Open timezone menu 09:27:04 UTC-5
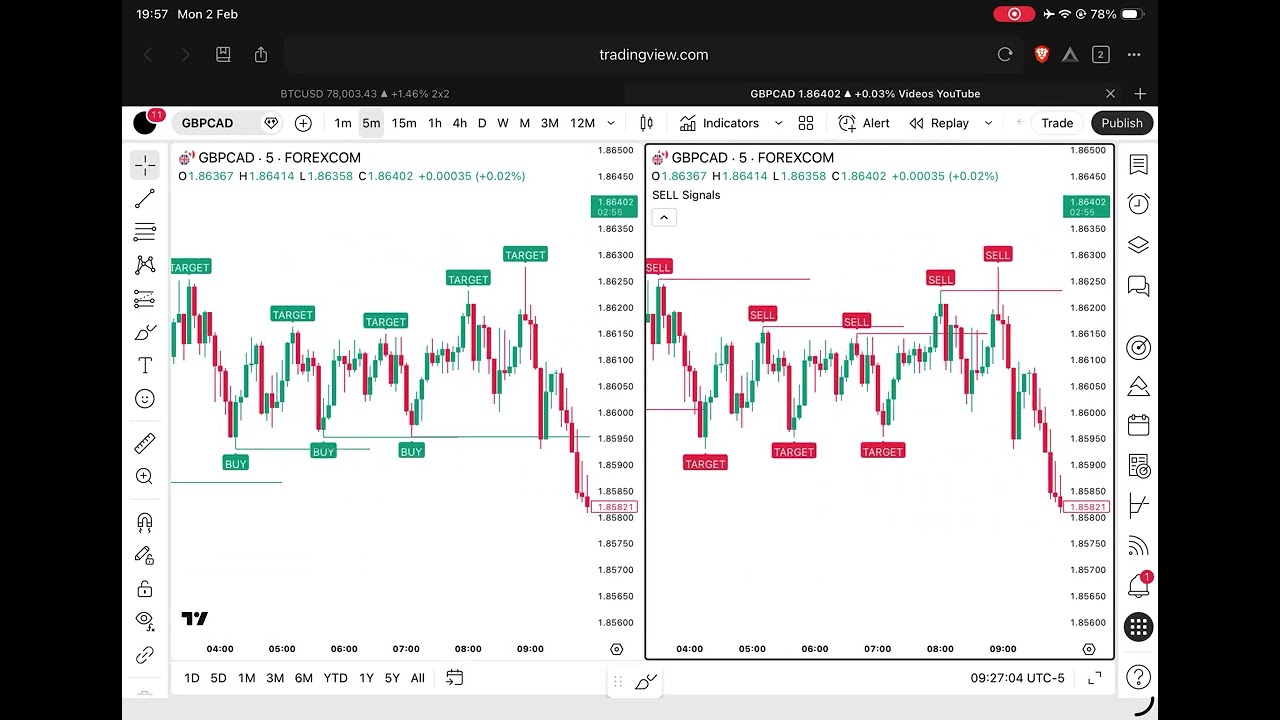The height and width of the screenshot is (720, 1280). (1017, 678)
